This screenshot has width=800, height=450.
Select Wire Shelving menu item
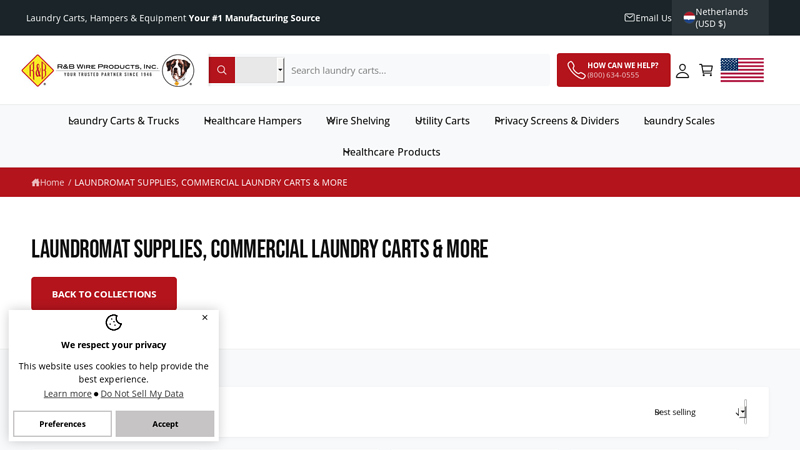point(358,121)
